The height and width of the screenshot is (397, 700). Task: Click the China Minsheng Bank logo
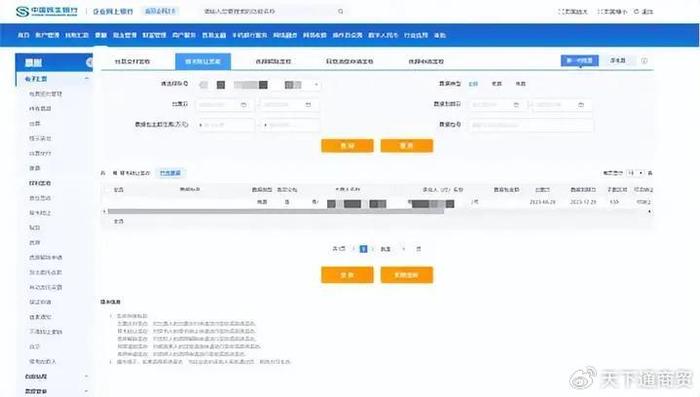[x=46, y=12]
